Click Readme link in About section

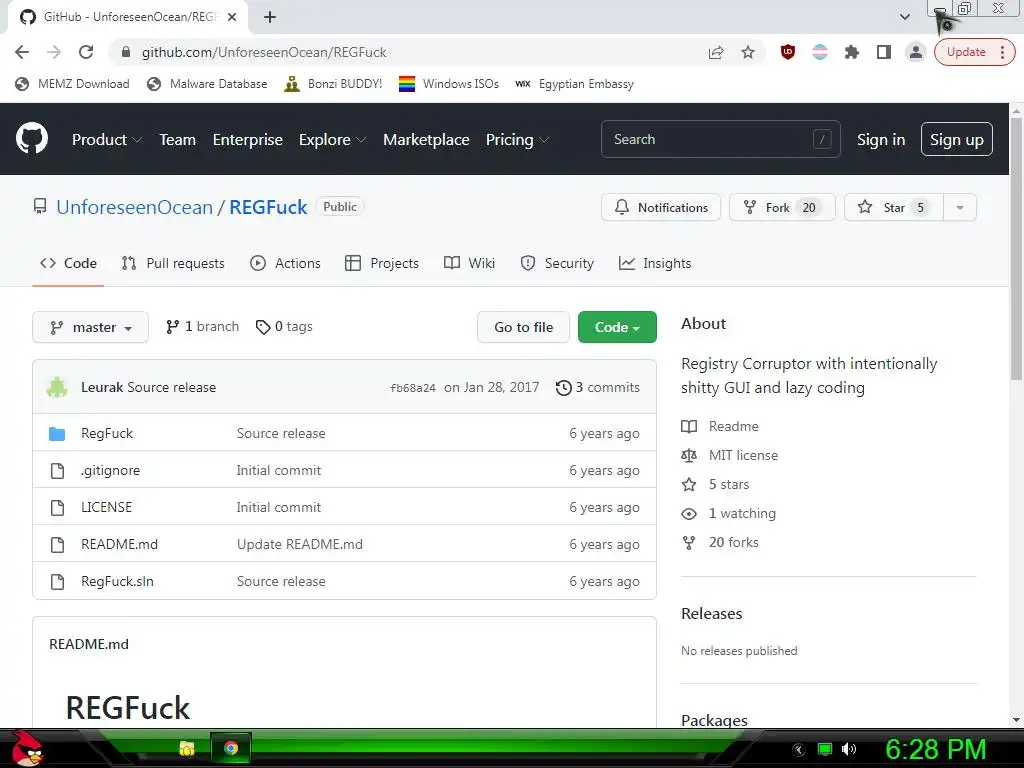[720, 426]
